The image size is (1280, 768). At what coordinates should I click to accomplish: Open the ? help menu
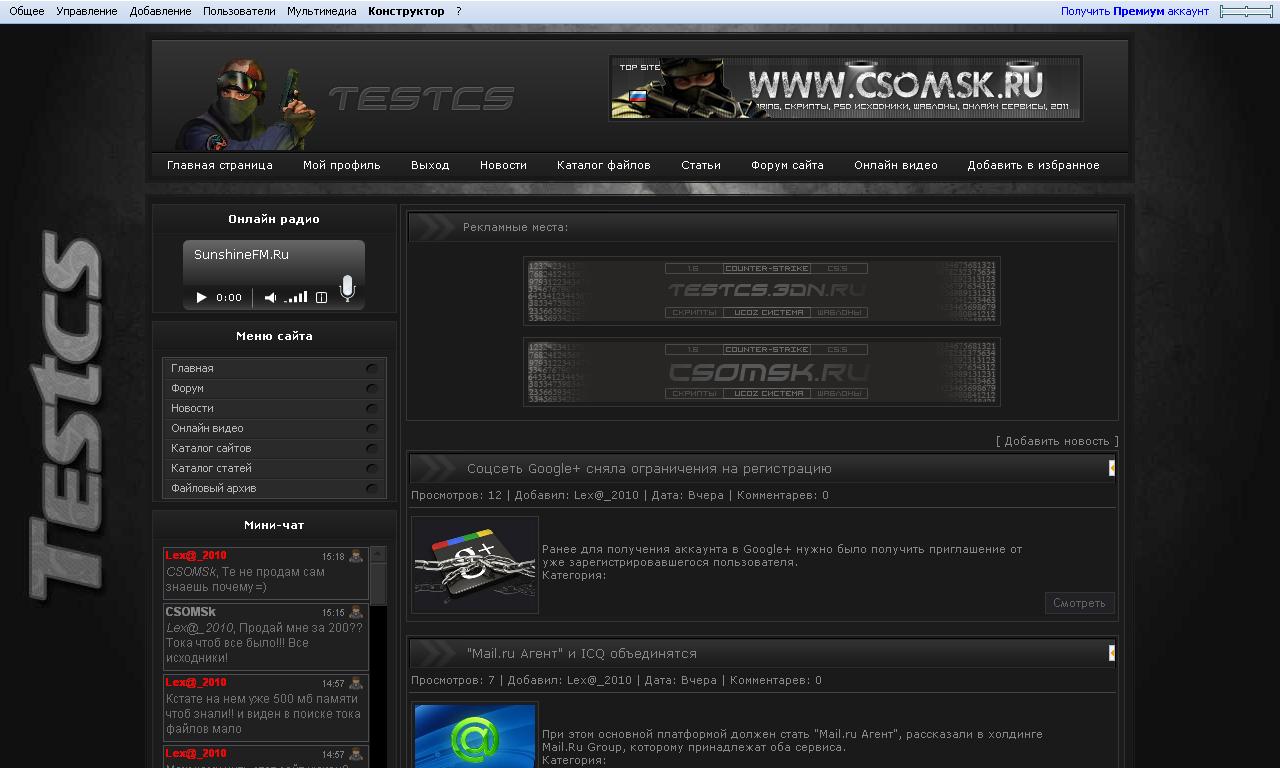pos(459,11)
